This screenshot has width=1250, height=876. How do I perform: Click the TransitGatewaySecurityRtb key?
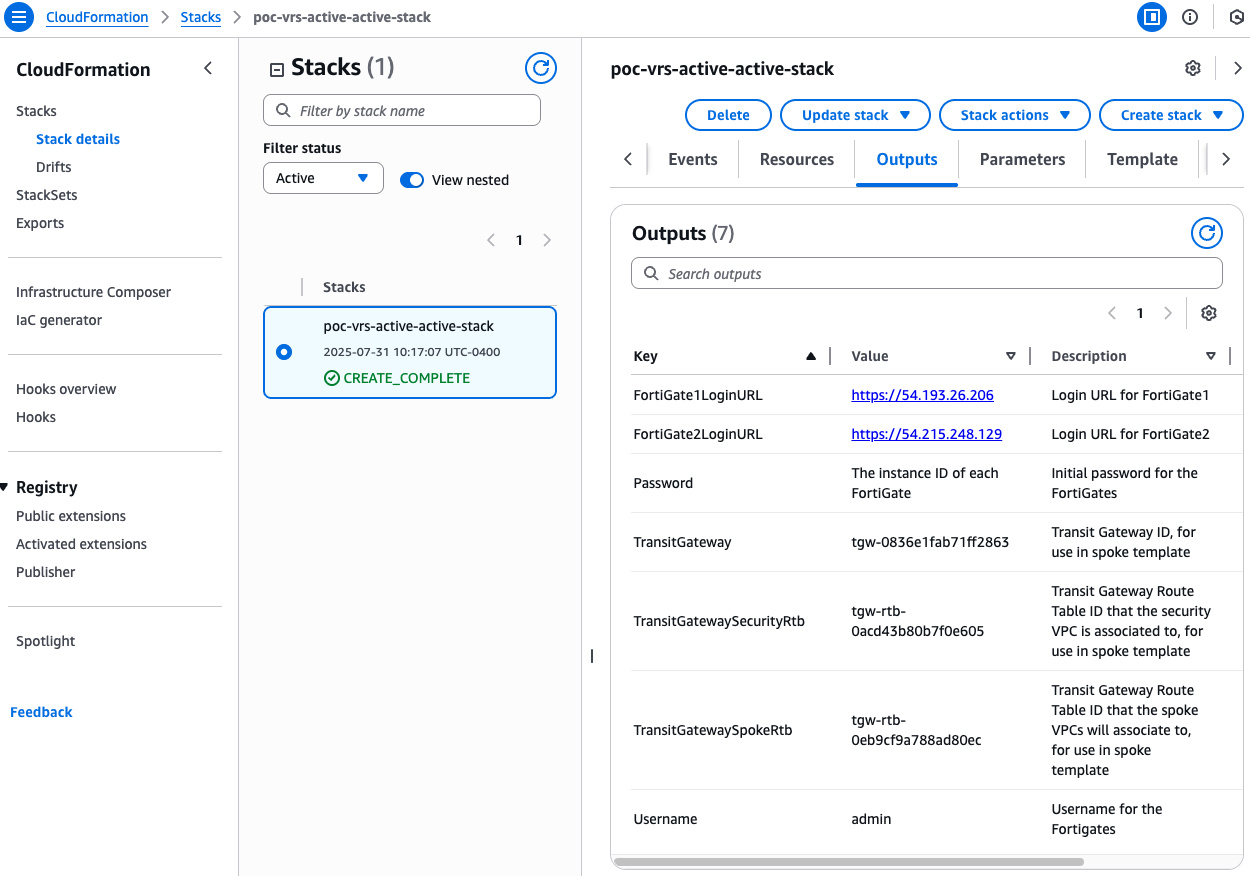[719, 621]
